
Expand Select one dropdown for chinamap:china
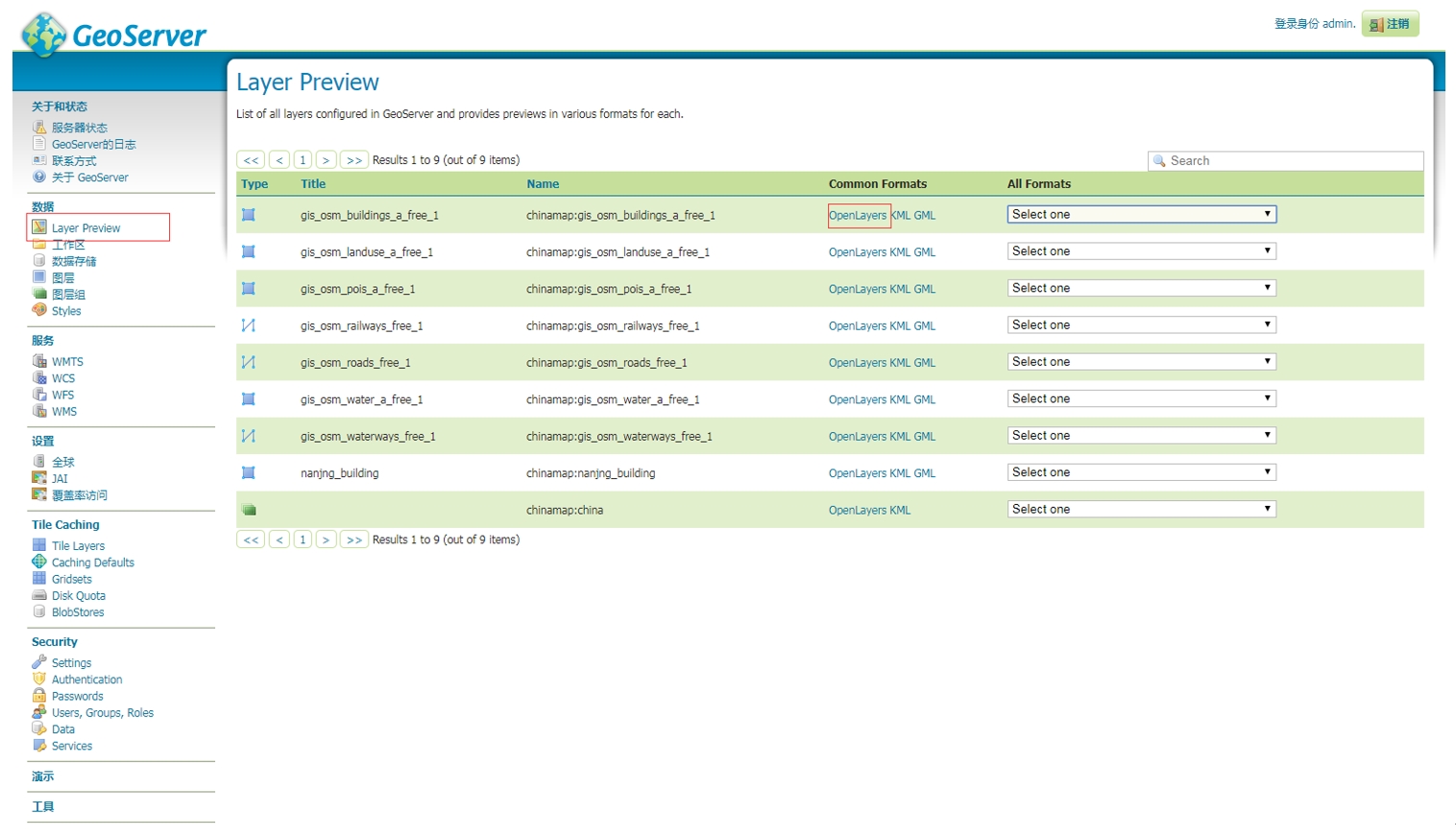point(1141,509)
